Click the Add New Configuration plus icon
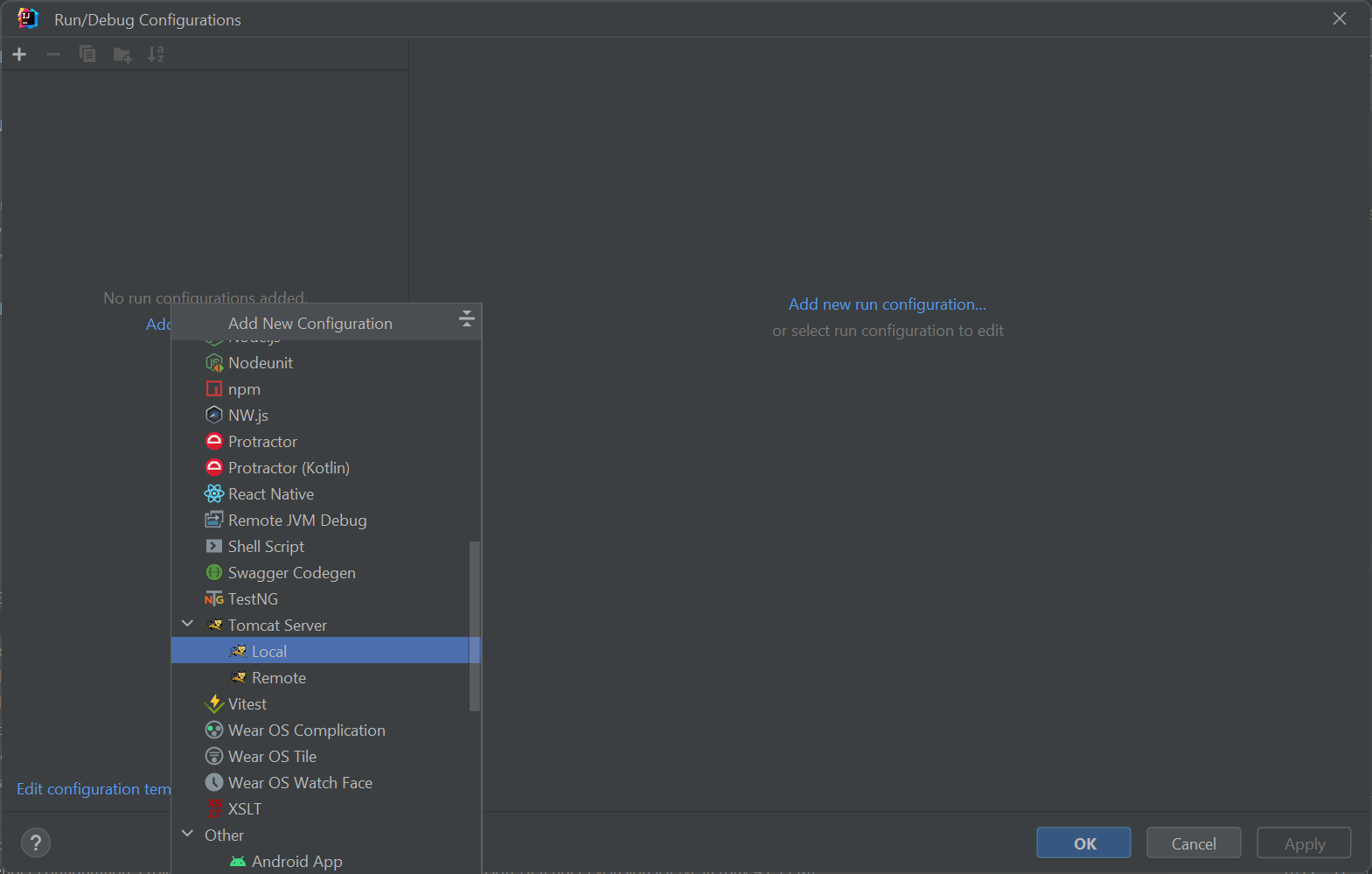1372x874 pixels. pyautogui.click(x=19, y=54)
